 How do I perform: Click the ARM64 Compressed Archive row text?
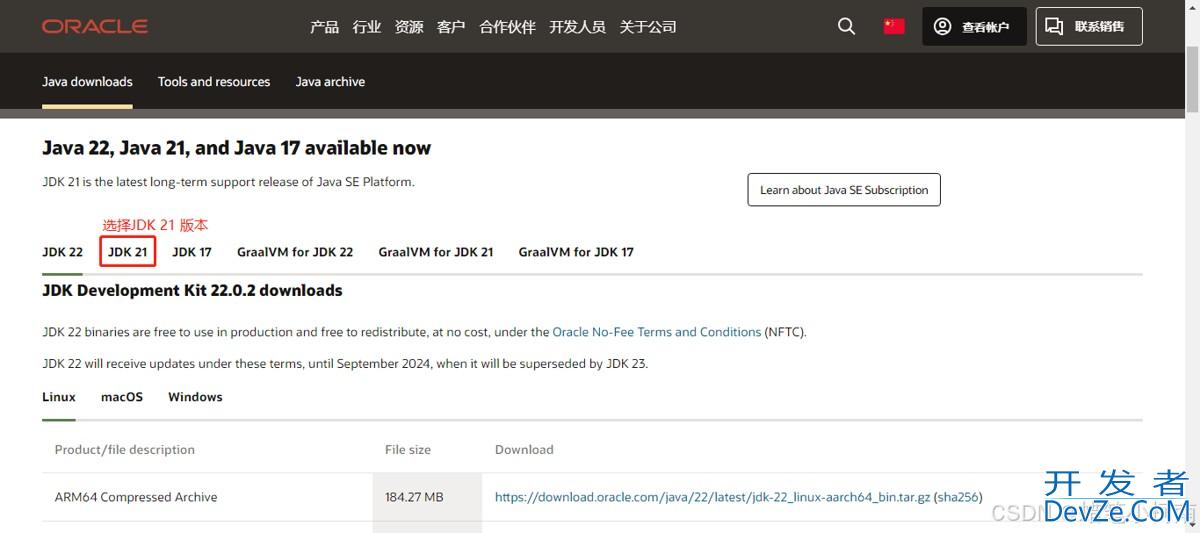pyautogui.click(x=136, y=497)
